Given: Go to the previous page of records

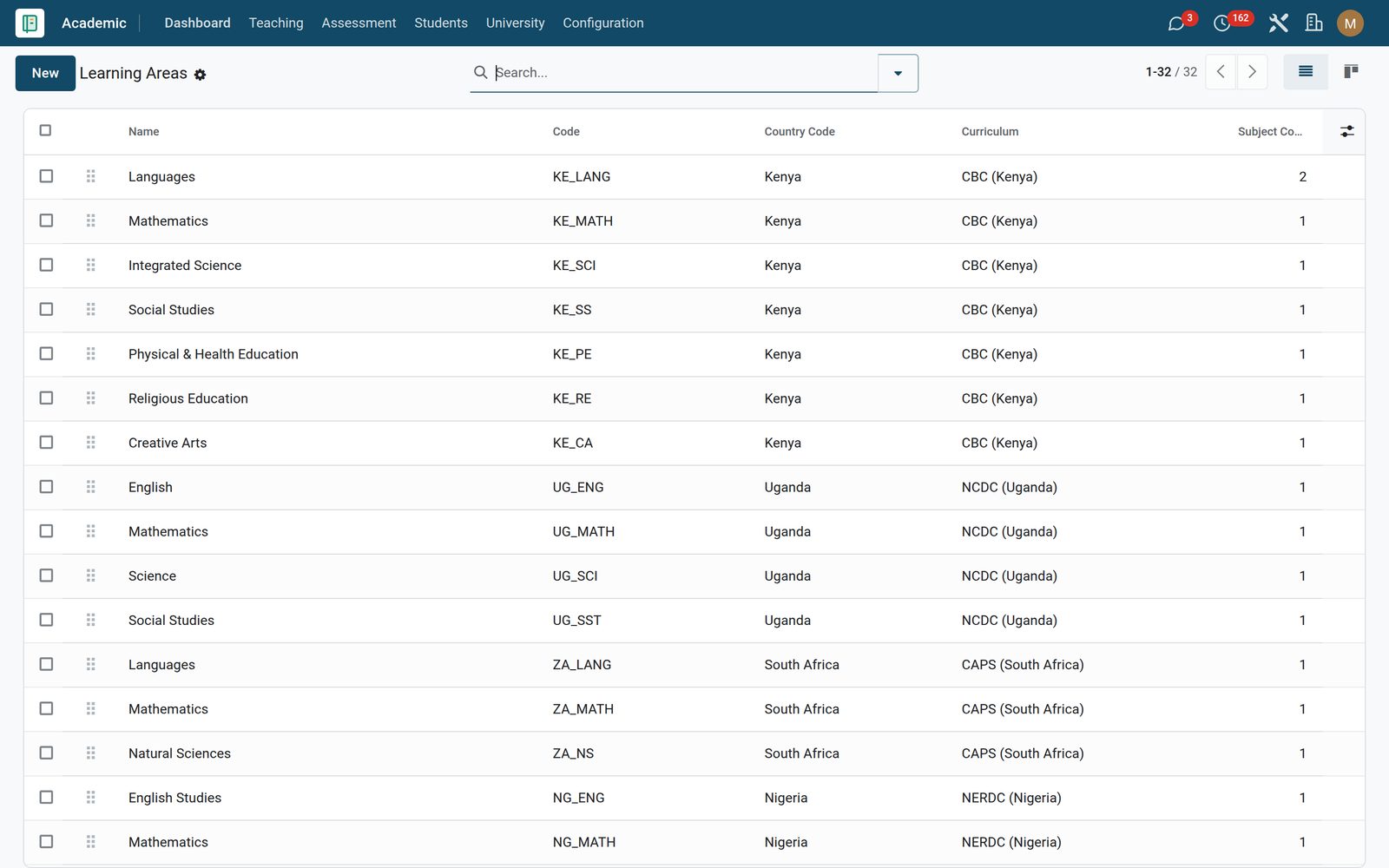Looking at the screenshot, I should coord(1221,72).
